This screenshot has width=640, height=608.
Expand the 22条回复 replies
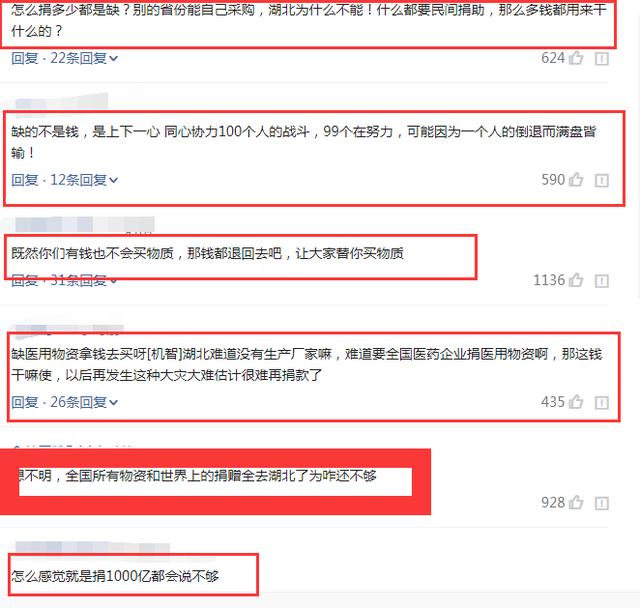pyautogui.click(x=84, y=58)
